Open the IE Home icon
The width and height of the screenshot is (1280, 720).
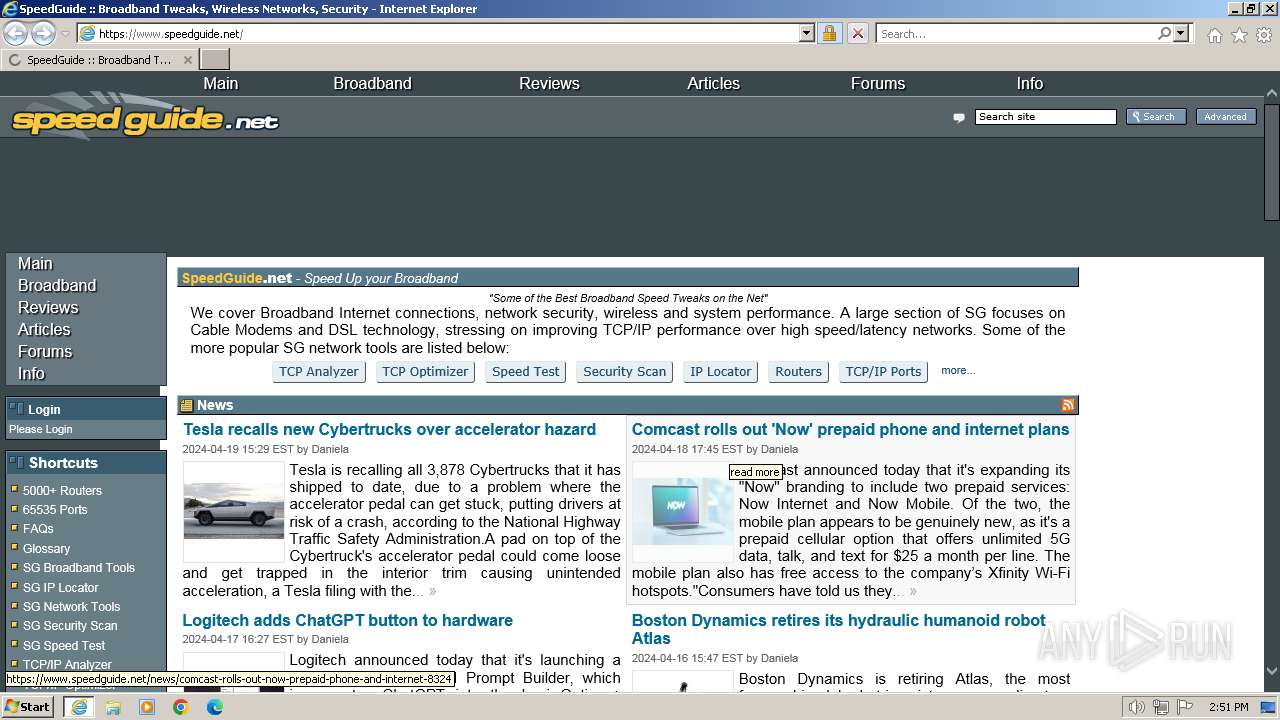[1214, 35]
